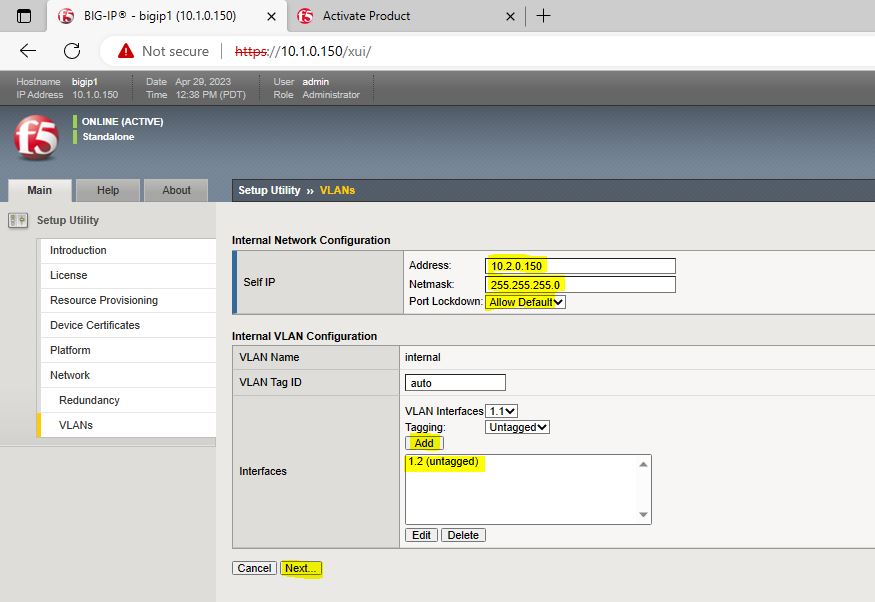
Task: Open a new browser tab
Action: (x=543, y=16)
